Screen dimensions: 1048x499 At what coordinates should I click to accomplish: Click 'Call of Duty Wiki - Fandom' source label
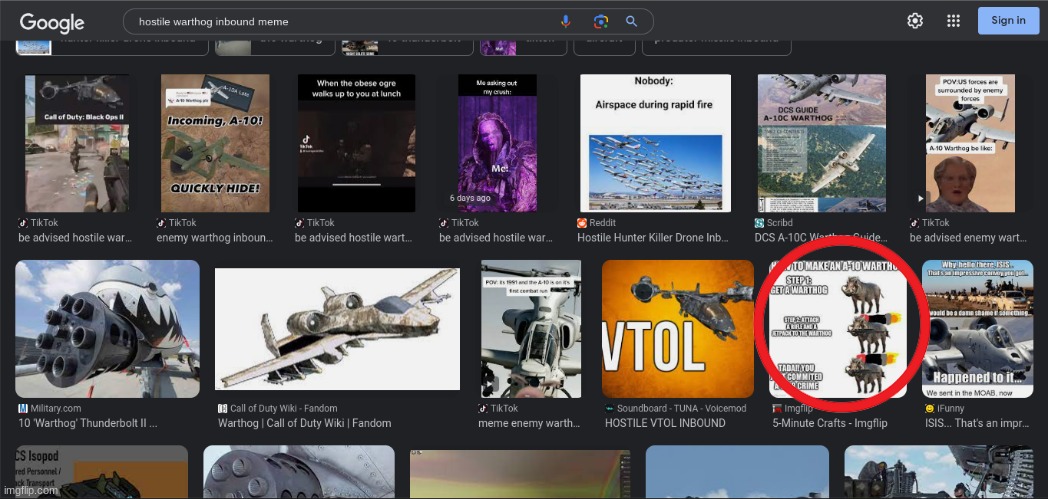click(283, 408)
